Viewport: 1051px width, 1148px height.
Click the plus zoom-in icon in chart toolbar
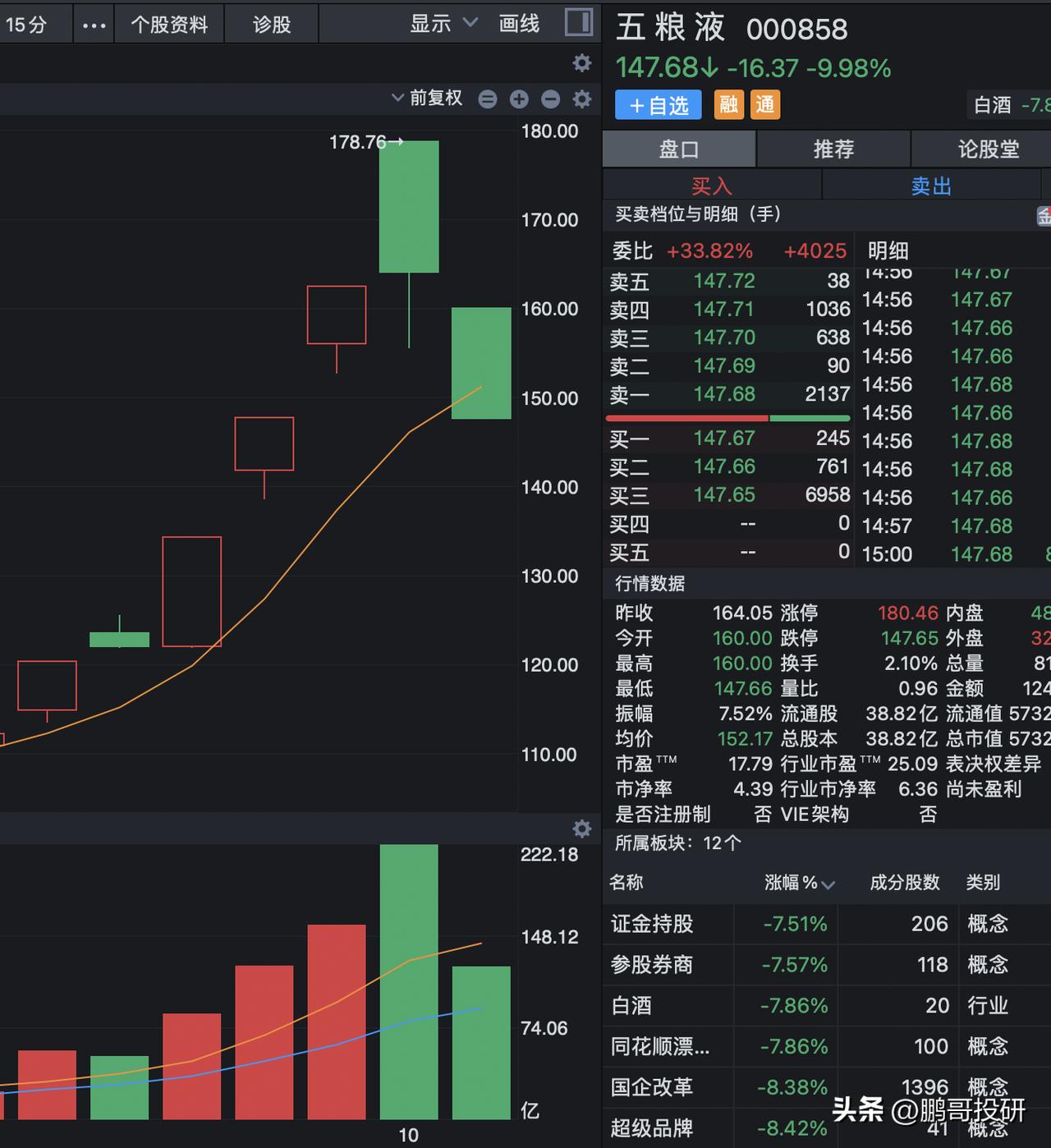click(x=519, y=99)
